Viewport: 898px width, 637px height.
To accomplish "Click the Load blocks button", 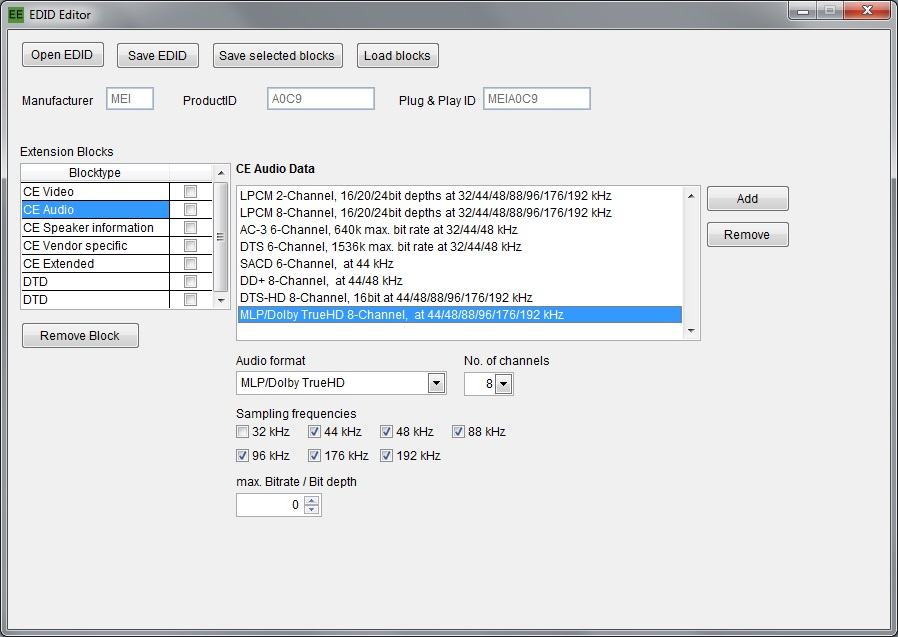I will (x=397, y=56).
